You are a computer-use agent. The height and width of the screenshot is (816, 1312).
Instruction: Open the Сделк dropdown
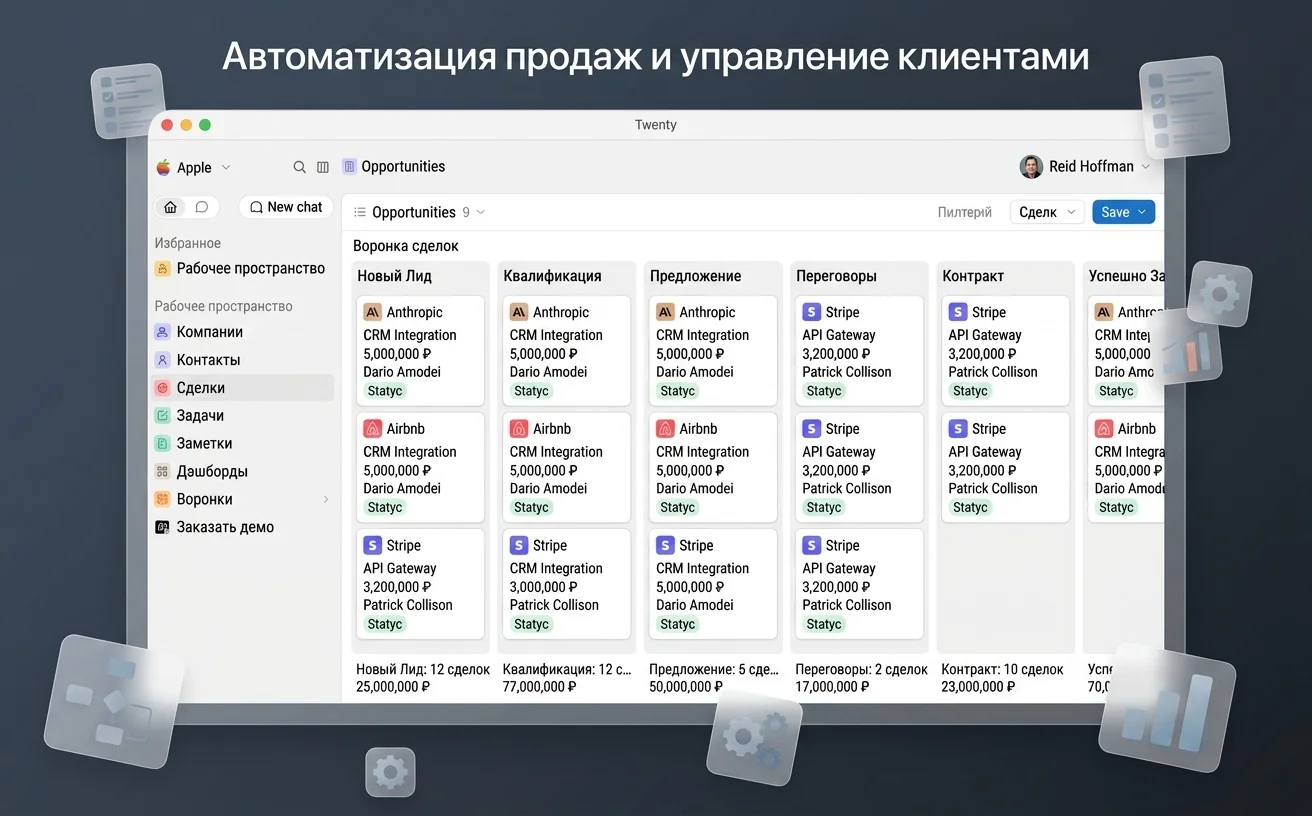click(1046, 212)
